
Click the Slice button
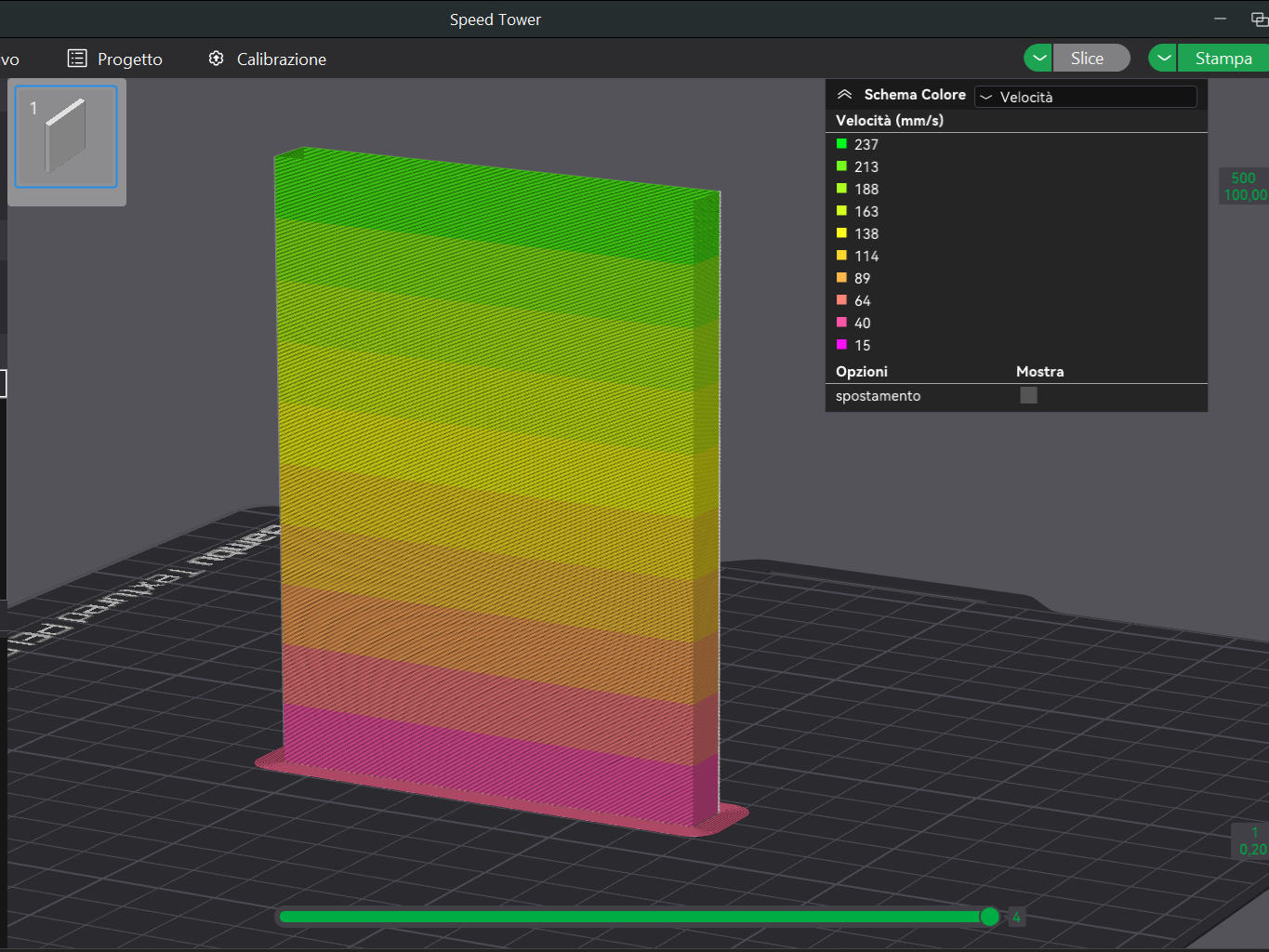pos(1091,58)
